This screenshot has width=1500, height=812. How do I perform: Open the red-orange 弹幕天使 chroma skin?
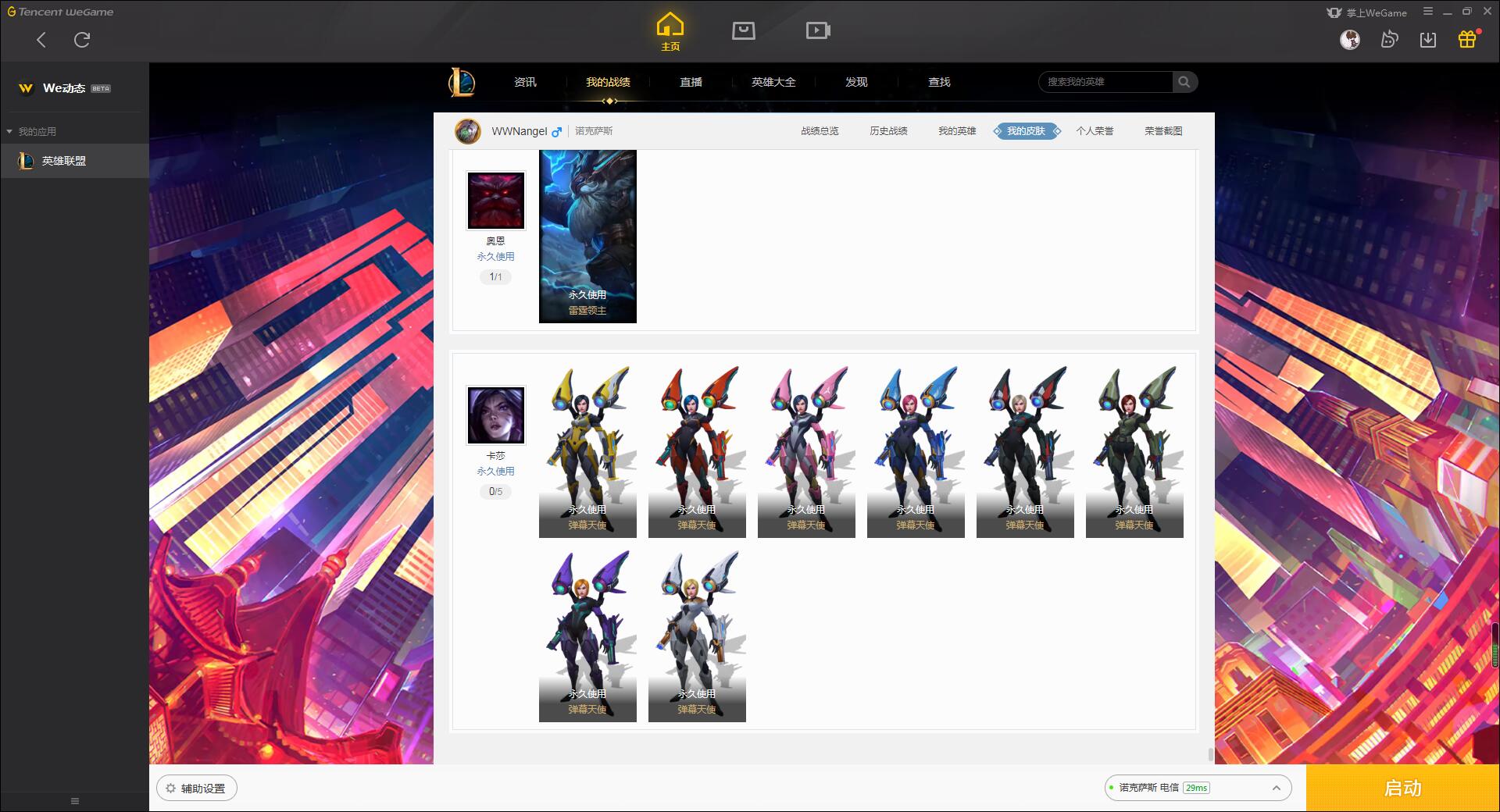697,451
